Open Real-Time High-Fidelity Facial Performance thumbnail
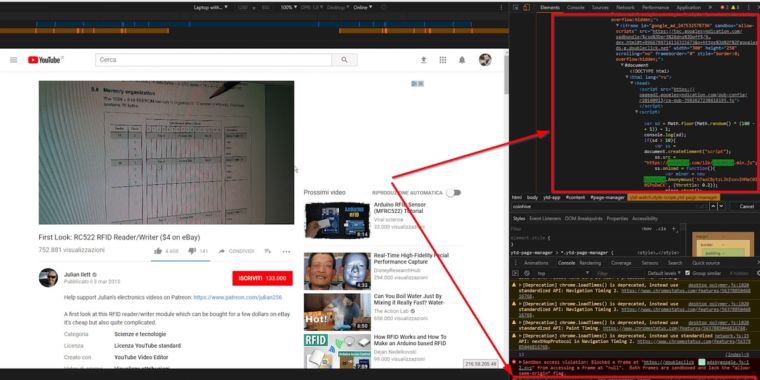The height and width of the screenshot is (380, 760). click(337, 271)
